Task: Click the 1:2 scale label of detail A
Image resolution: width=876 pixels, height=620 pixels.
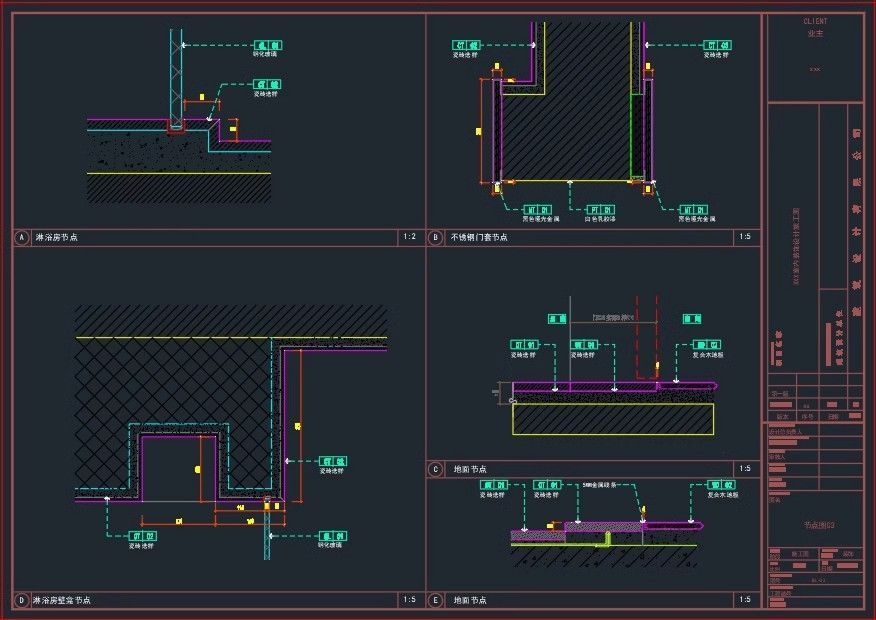Action: (408, 237)
